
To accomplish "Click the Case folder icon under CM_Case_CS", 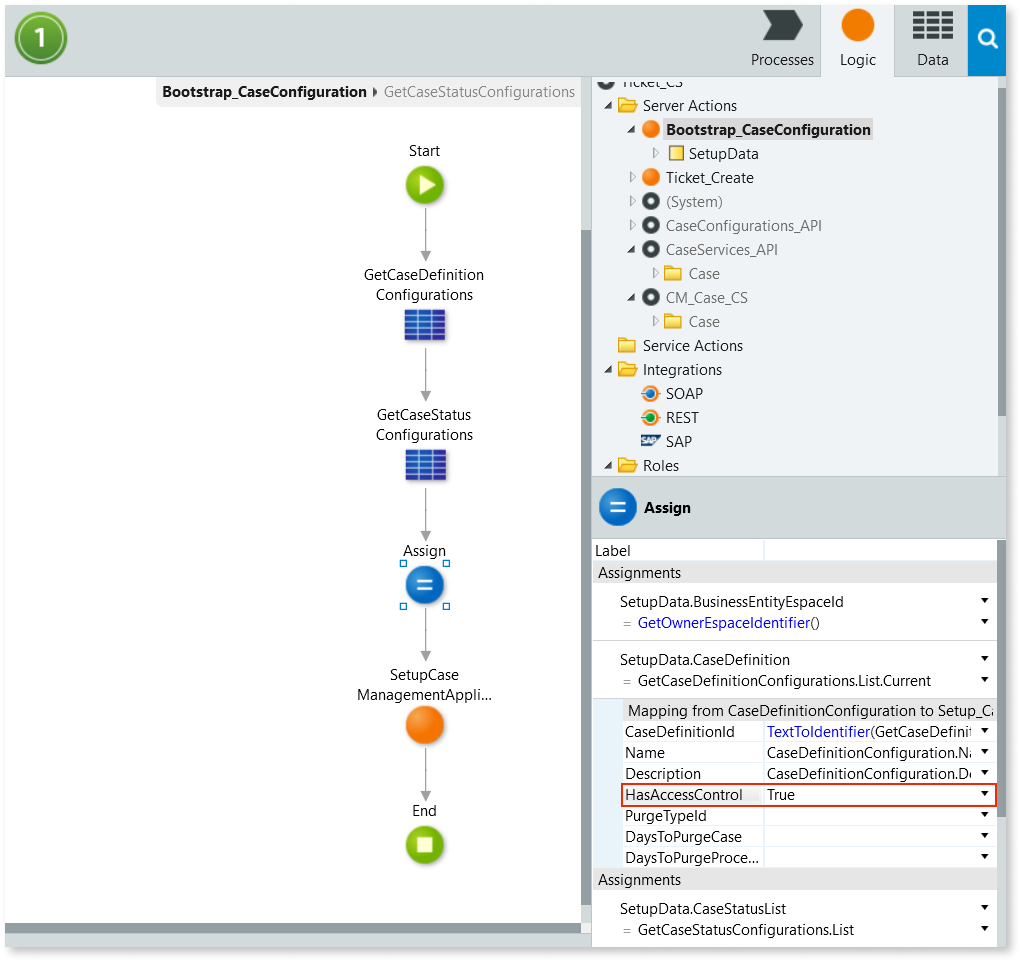I will tap(673, 321).
